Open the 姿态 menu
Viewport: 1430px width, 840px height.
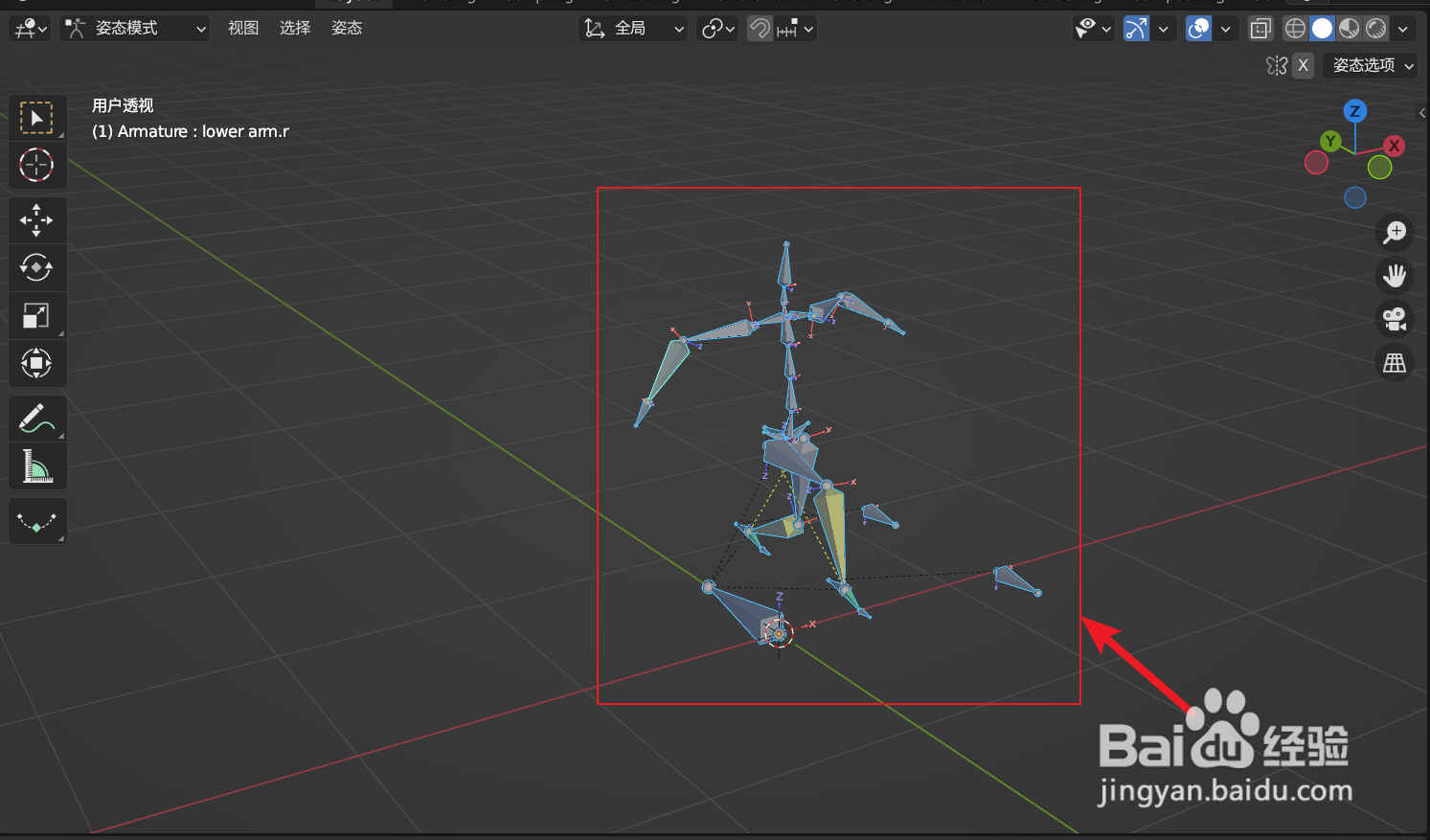347,29
